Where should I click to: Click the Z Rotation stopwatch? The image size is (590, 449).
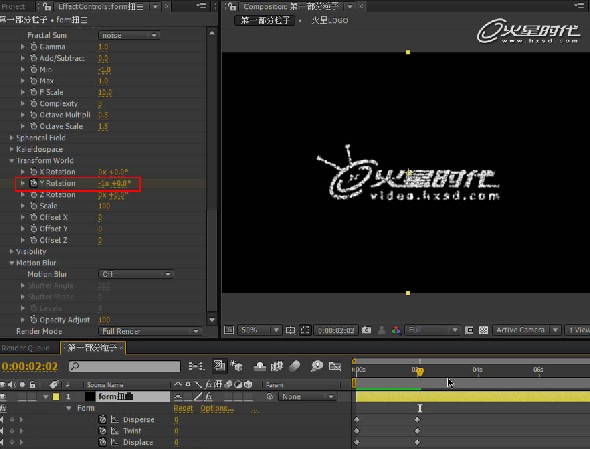point(33,195)
